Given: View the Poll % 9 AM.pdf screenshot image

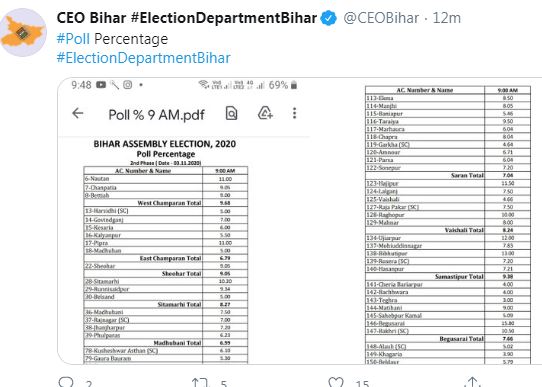Looking at the screenshot, I should pos(184,221).
